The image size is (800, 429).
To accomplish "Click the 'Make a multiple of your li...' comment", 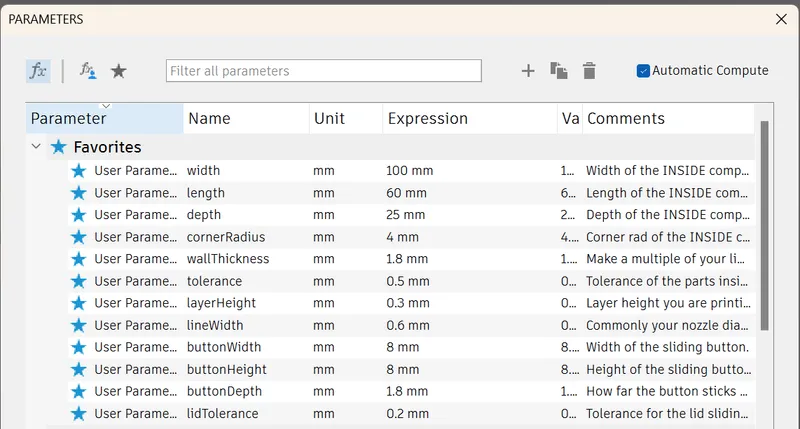I will pos(665,259).
